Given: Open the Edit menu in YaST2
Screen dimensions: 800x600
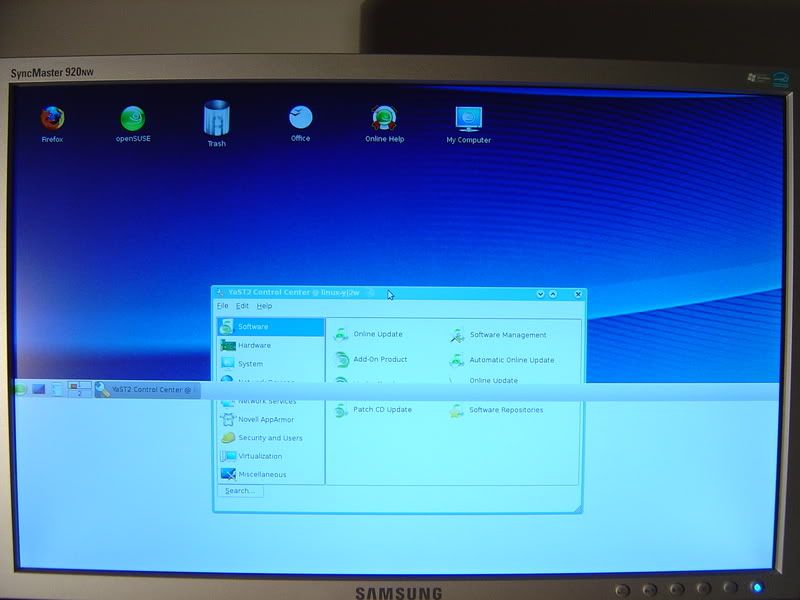Looking at the screenshot, I should pos(242,306).
